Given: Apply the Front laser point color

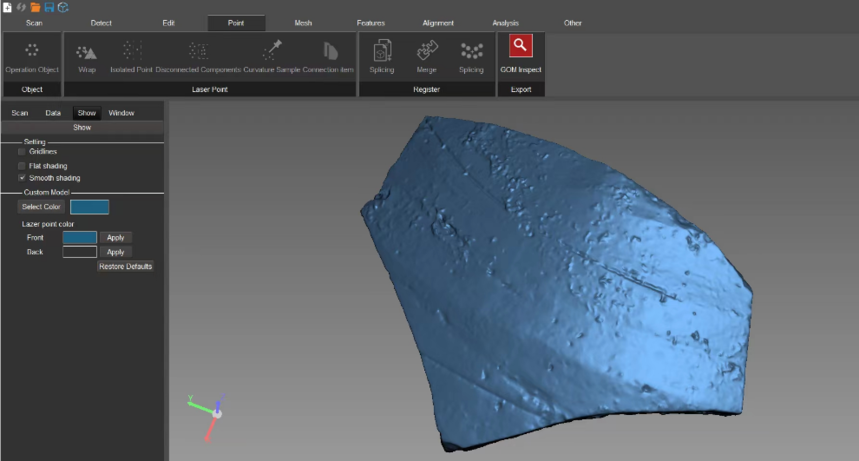Looking at the screenshot, I should pos(116,237).
